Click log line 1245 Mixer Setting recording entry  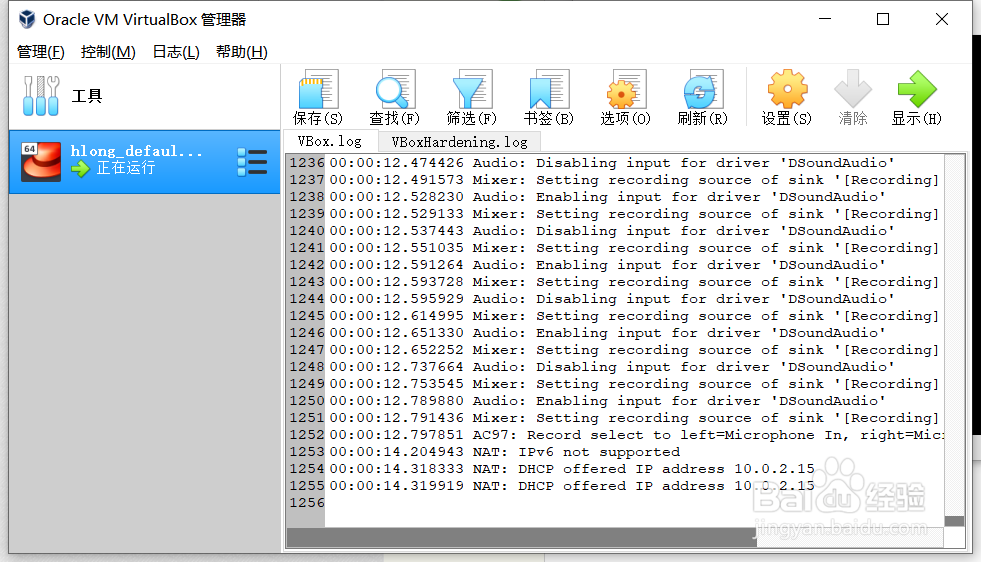click(x=634, y=316)
